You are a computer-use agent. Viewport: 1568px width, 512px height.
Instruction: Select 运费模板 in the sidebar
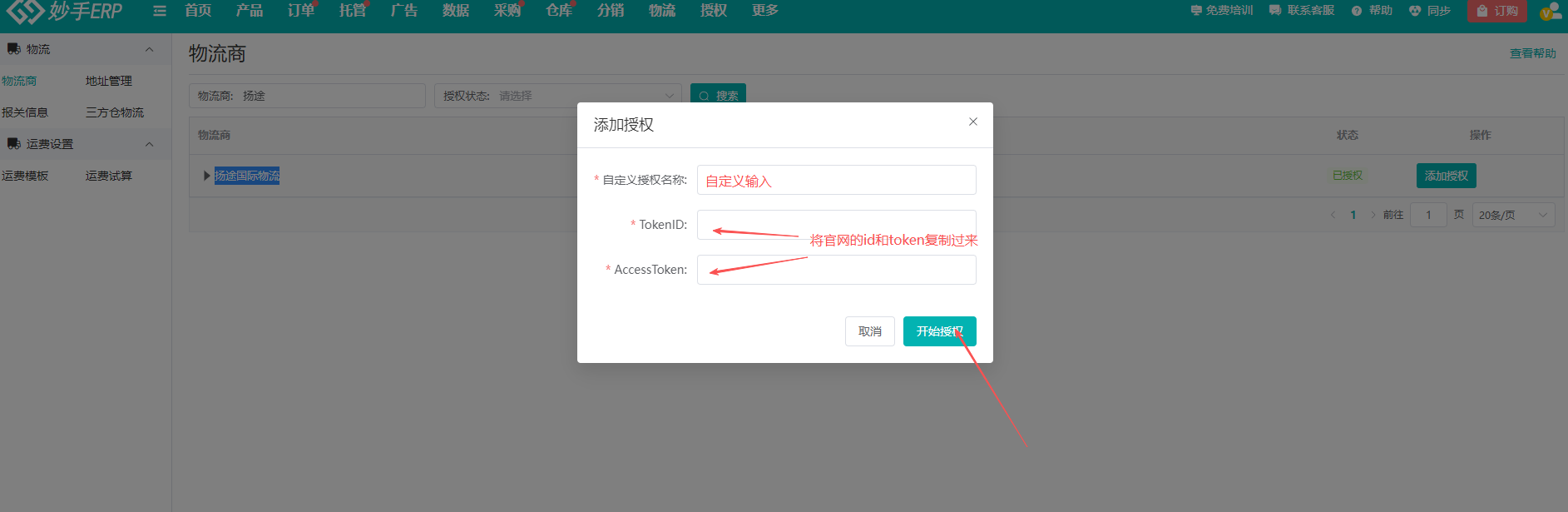coord(25,176)
